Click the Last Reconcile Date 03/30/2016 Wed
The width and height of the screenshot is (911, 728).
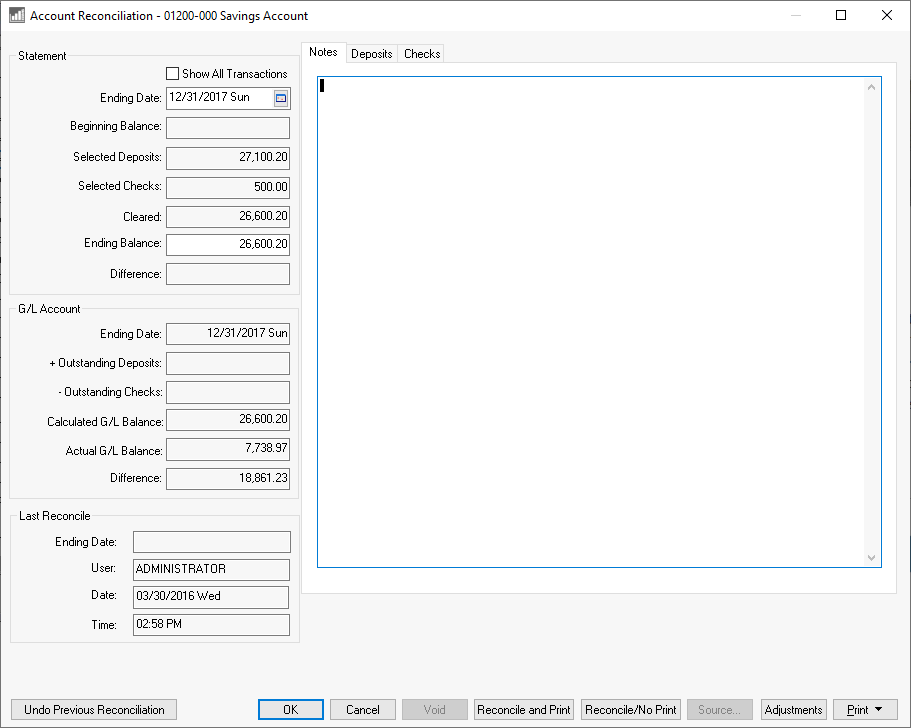click(211, 597)
